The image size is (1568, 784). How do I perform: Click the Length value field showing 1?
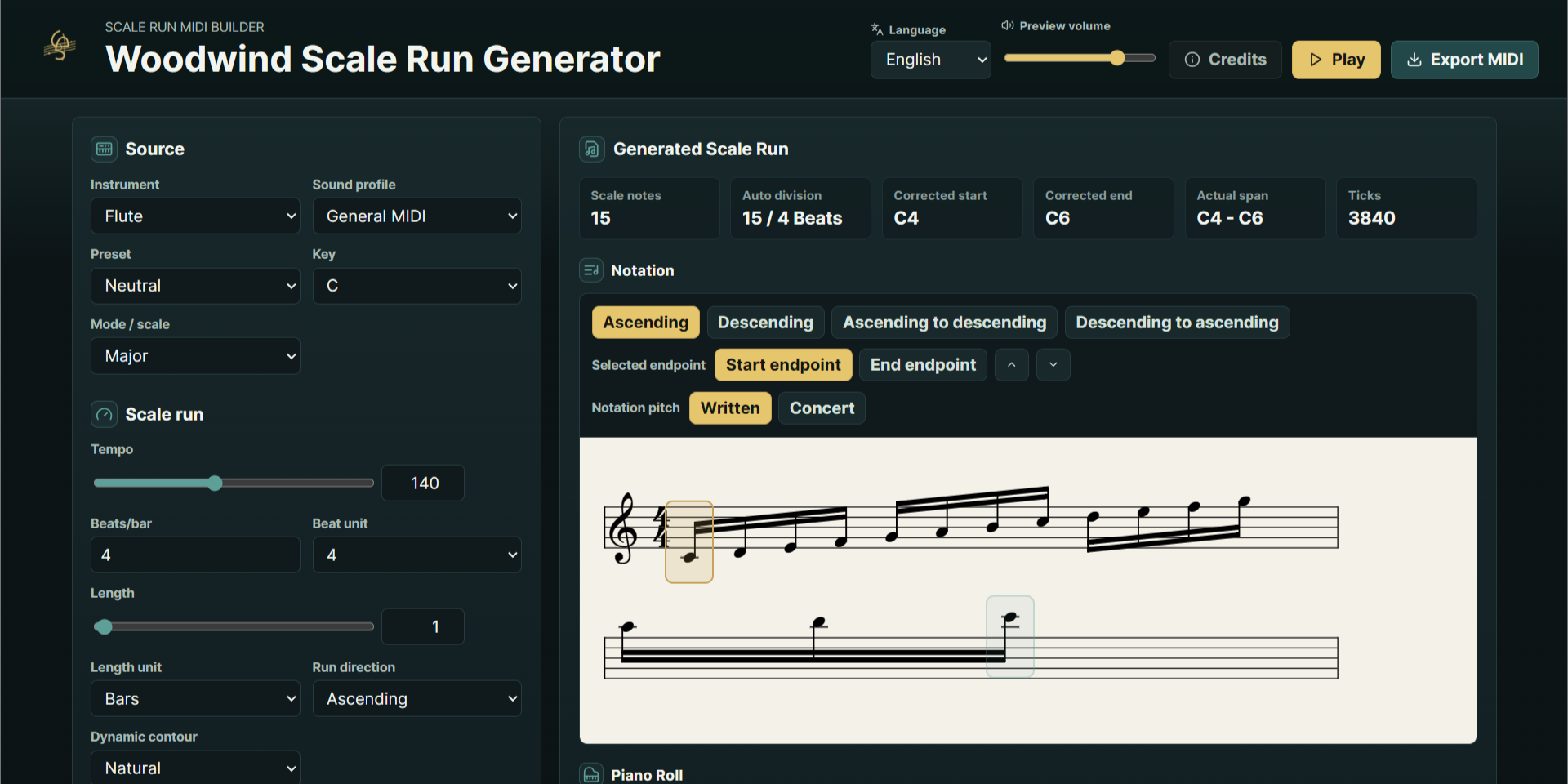tap(423, 627)
